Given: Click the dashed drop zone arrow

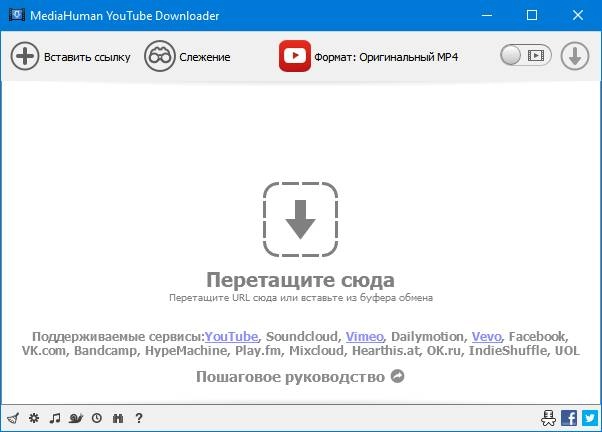Looking at the screenshot, I should point(300,219).
